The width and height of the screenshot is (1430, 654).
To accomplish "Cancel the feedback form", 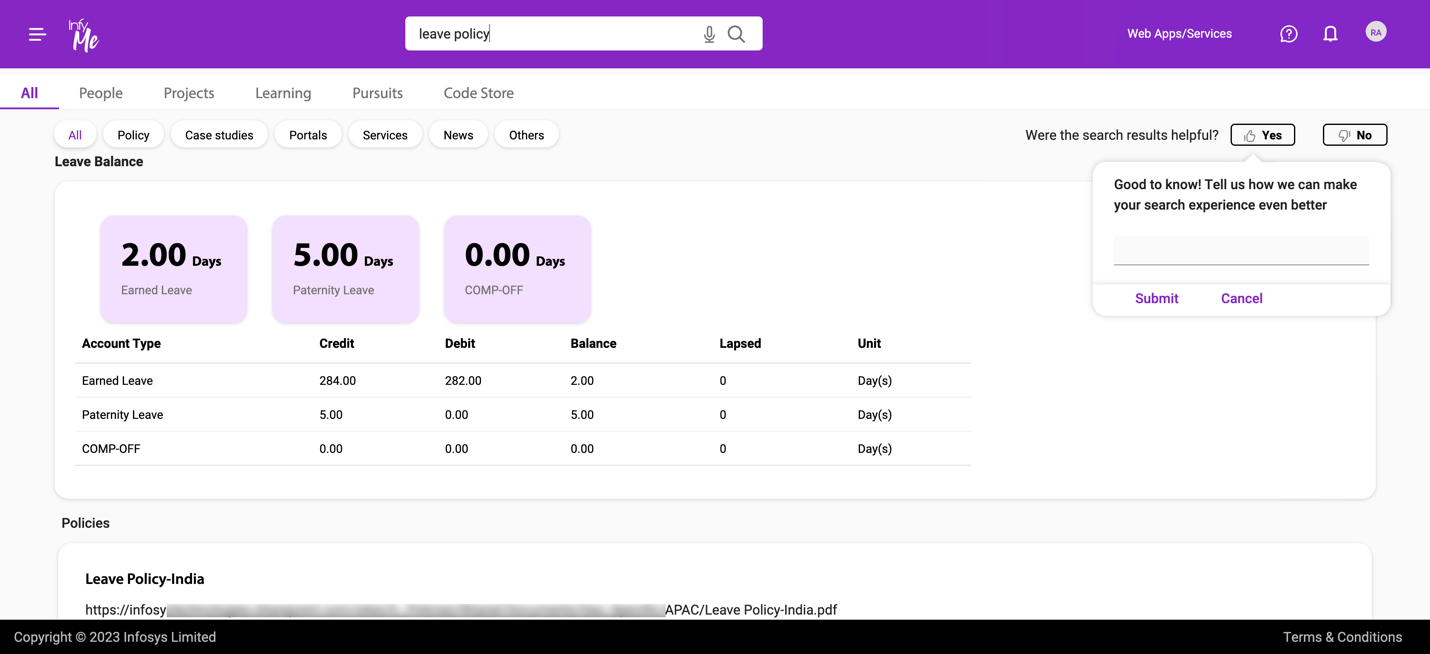I will click(x=1241, y=298).
